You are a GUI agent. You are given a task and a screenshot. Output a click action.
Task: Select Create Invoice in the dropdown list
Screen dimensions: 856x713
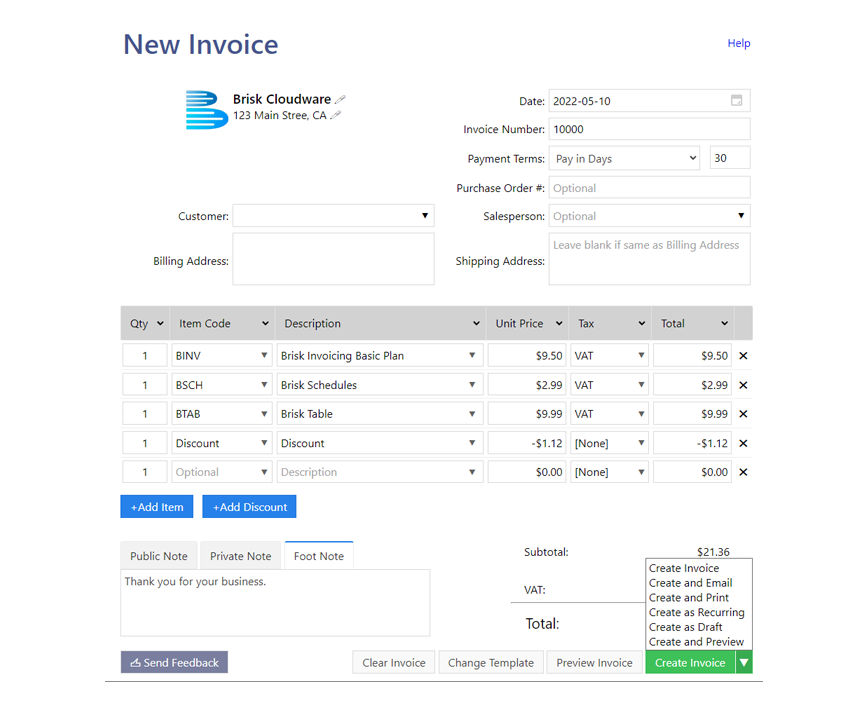pos(684,568)
